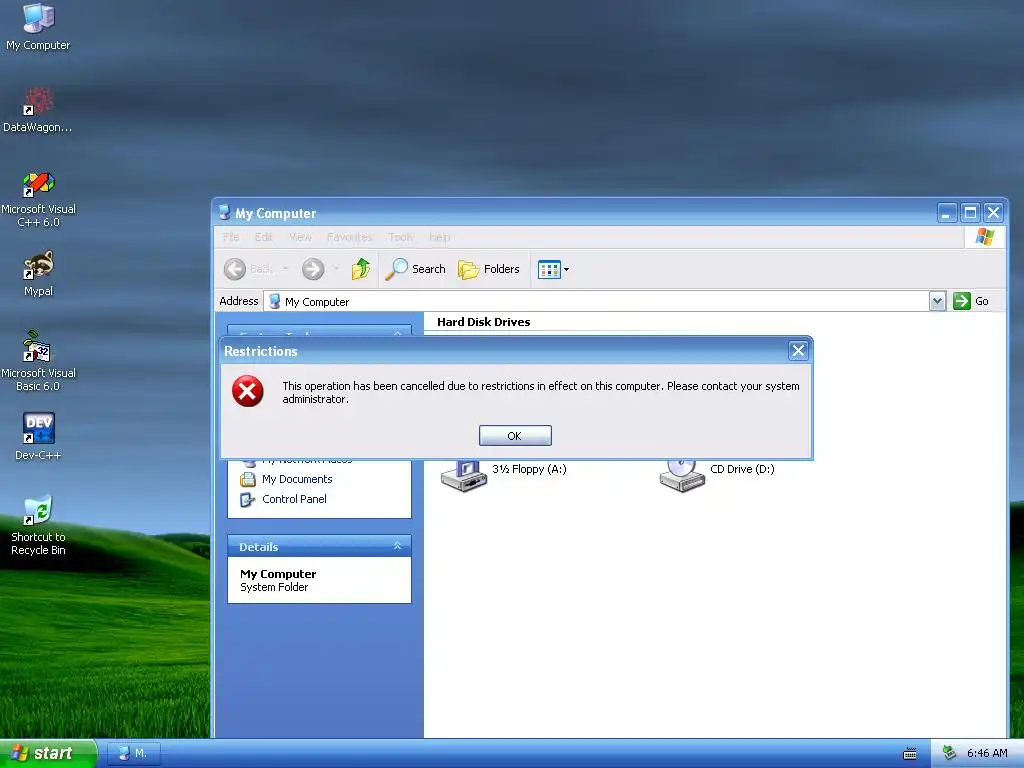
Task: Select the CD Drive (D:) icon
Action: click(x=717, y=475)
